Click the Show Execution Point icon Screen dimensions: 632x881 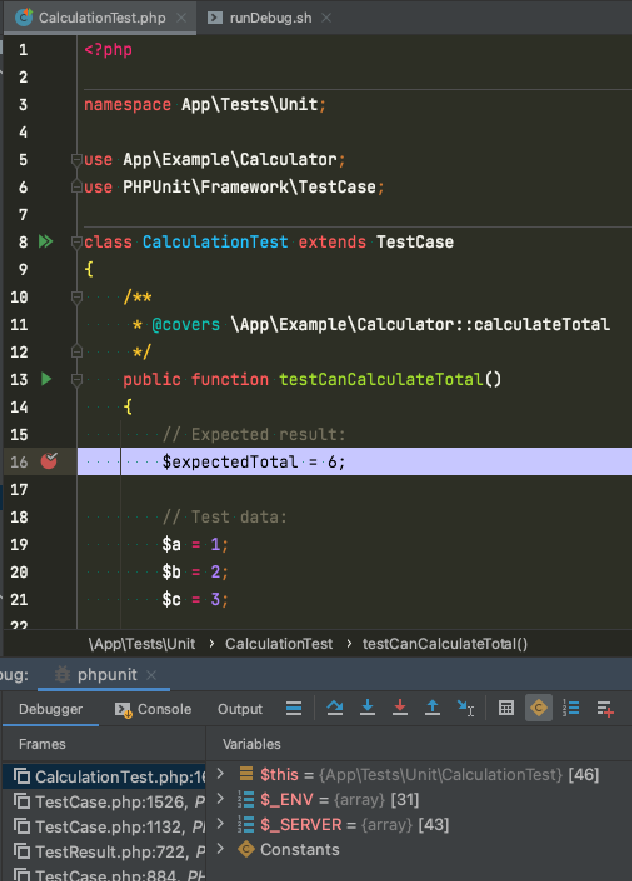tap(293, 708)
